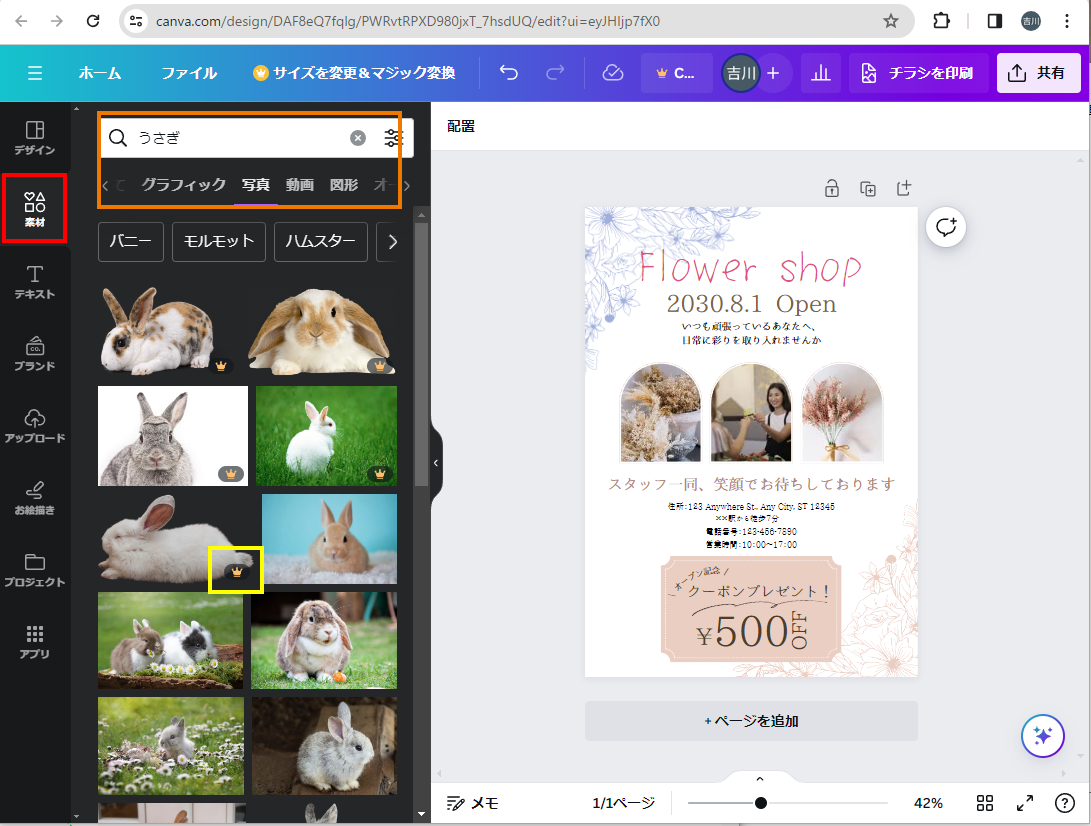Open the ファイル menu
Viewport: 1091px width, 826px height.
(189, 73)
